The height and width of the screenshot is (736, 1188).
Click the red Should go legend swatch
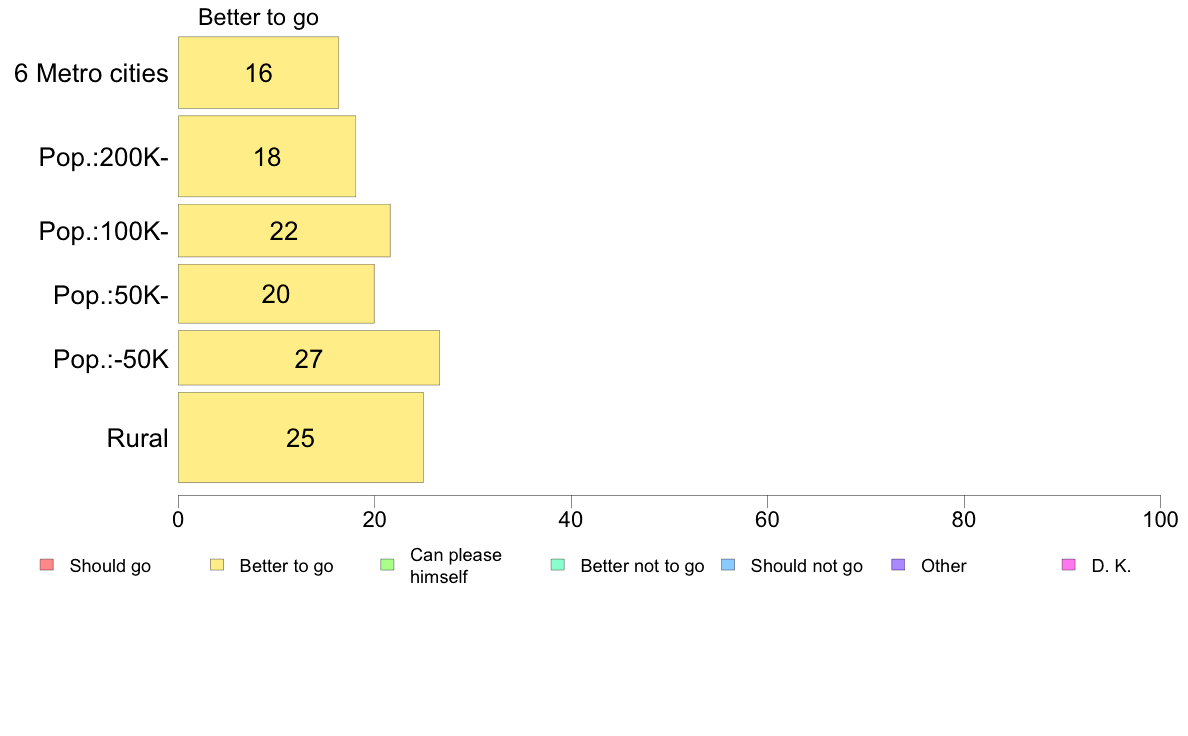[47, 565]
